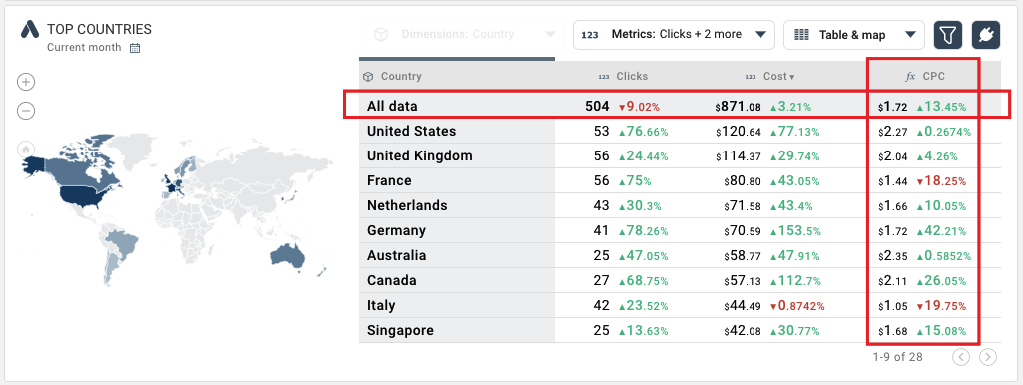Select the Italy row
Screen dimensions: 1023x385
tap(679, 305)
